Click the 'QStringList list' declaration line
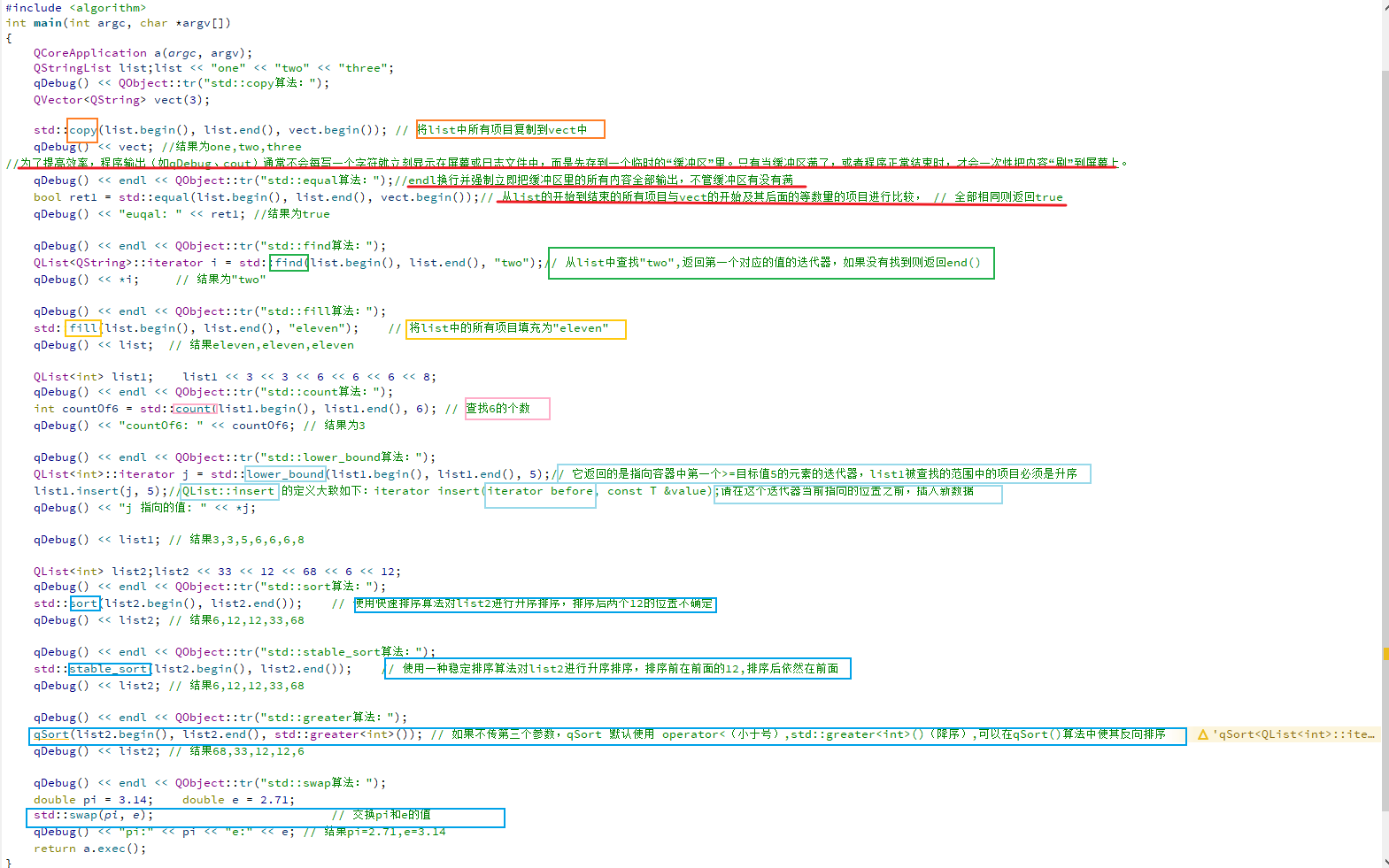The image size is (1389, 868). point(213,68)
